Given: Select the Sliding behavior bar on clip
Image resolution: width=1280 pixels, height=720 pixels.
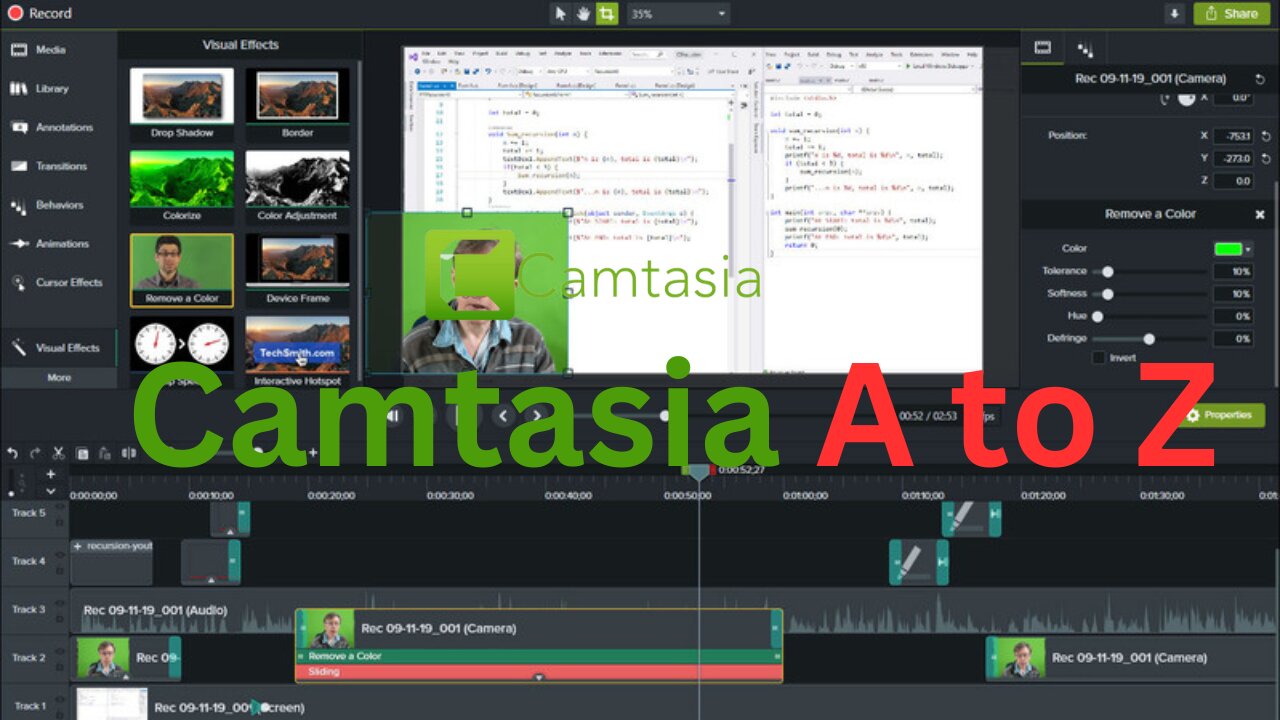Looking at the screenshot, I should coord(538,672).
